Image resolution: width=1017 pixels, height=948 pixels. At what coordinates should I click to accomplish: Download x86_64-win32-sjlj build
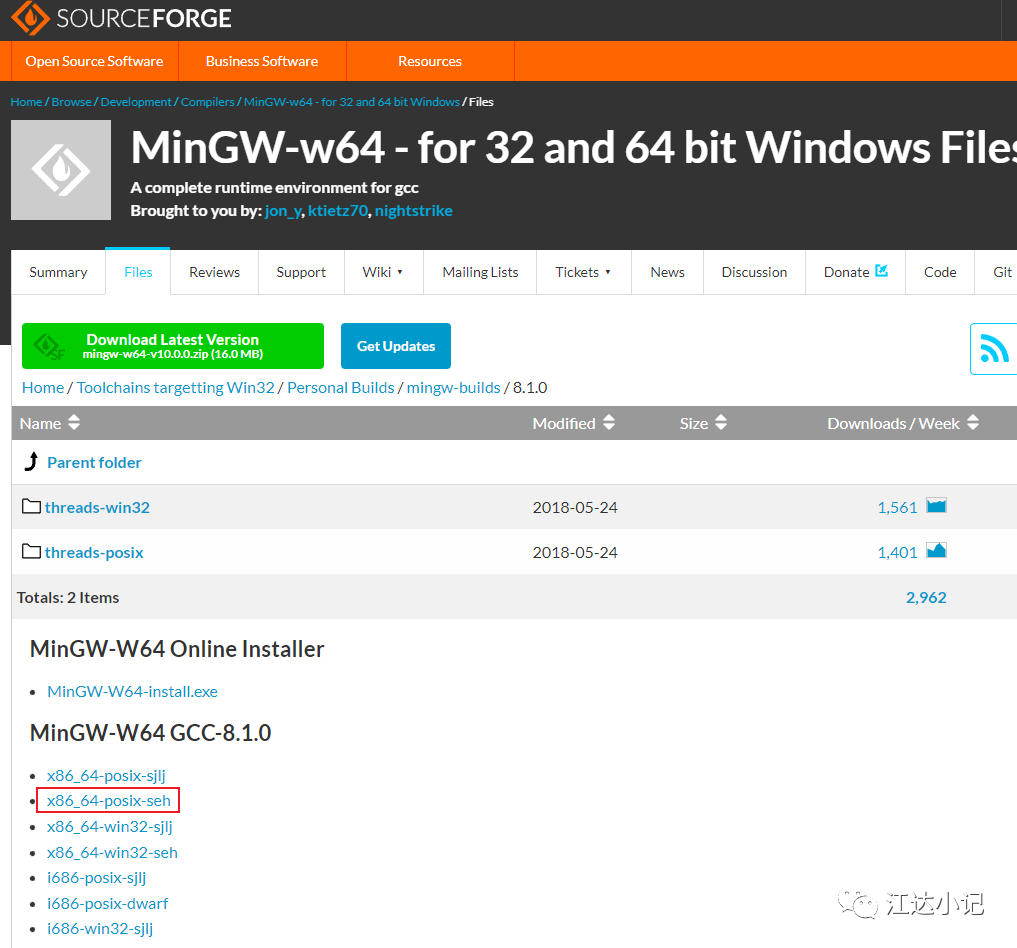(x=110, y=827)
